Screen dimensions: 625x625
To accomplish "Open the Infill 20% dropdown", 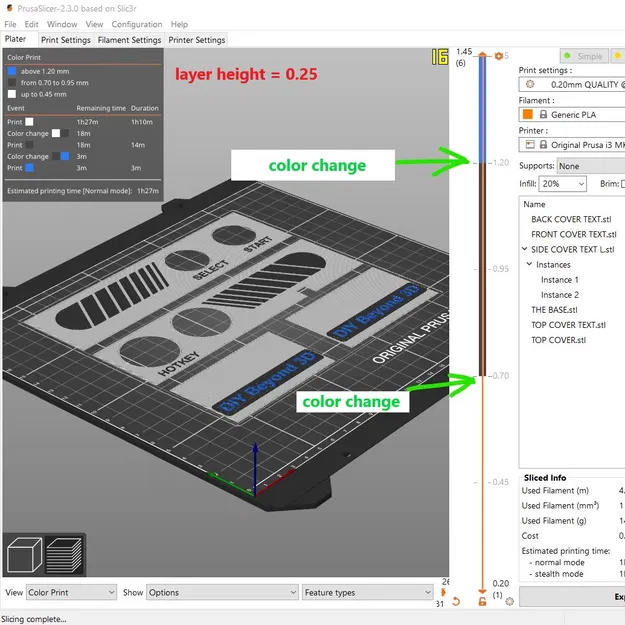I will 563,184.
